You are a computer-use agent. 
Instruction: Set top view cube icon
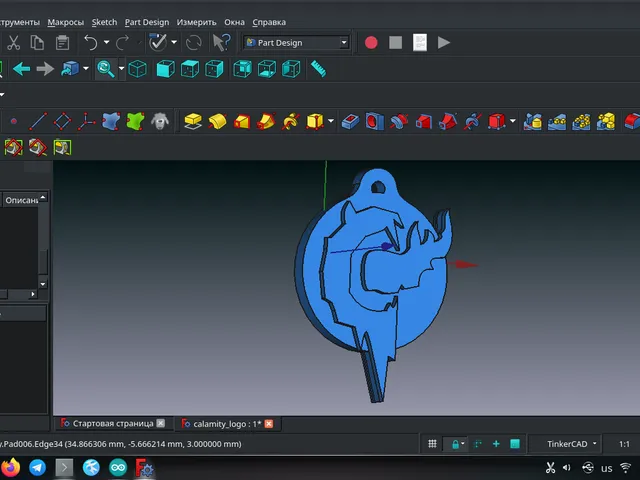[190, 69]
